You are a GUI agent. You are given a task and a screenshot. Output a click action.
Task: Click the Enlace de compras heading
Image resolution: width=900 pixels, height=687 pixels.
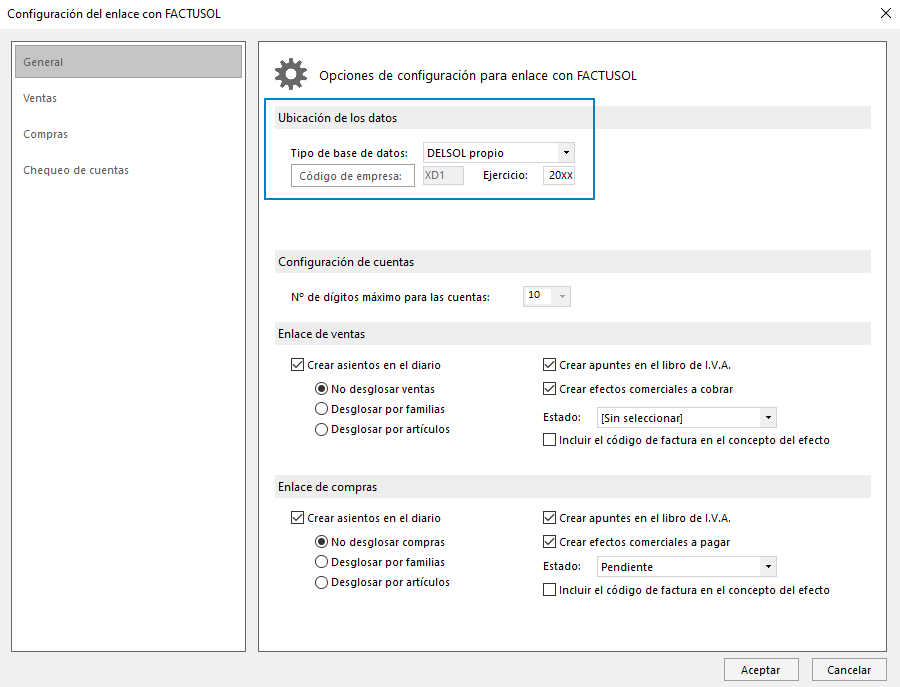click(x=328, y=487)
